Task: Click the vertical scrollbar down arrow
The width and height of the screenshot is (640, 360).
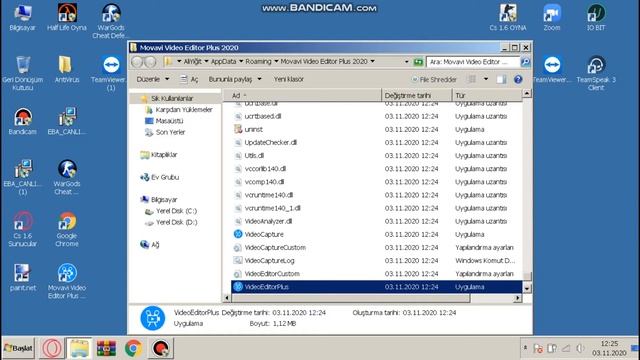Action: 527,289
